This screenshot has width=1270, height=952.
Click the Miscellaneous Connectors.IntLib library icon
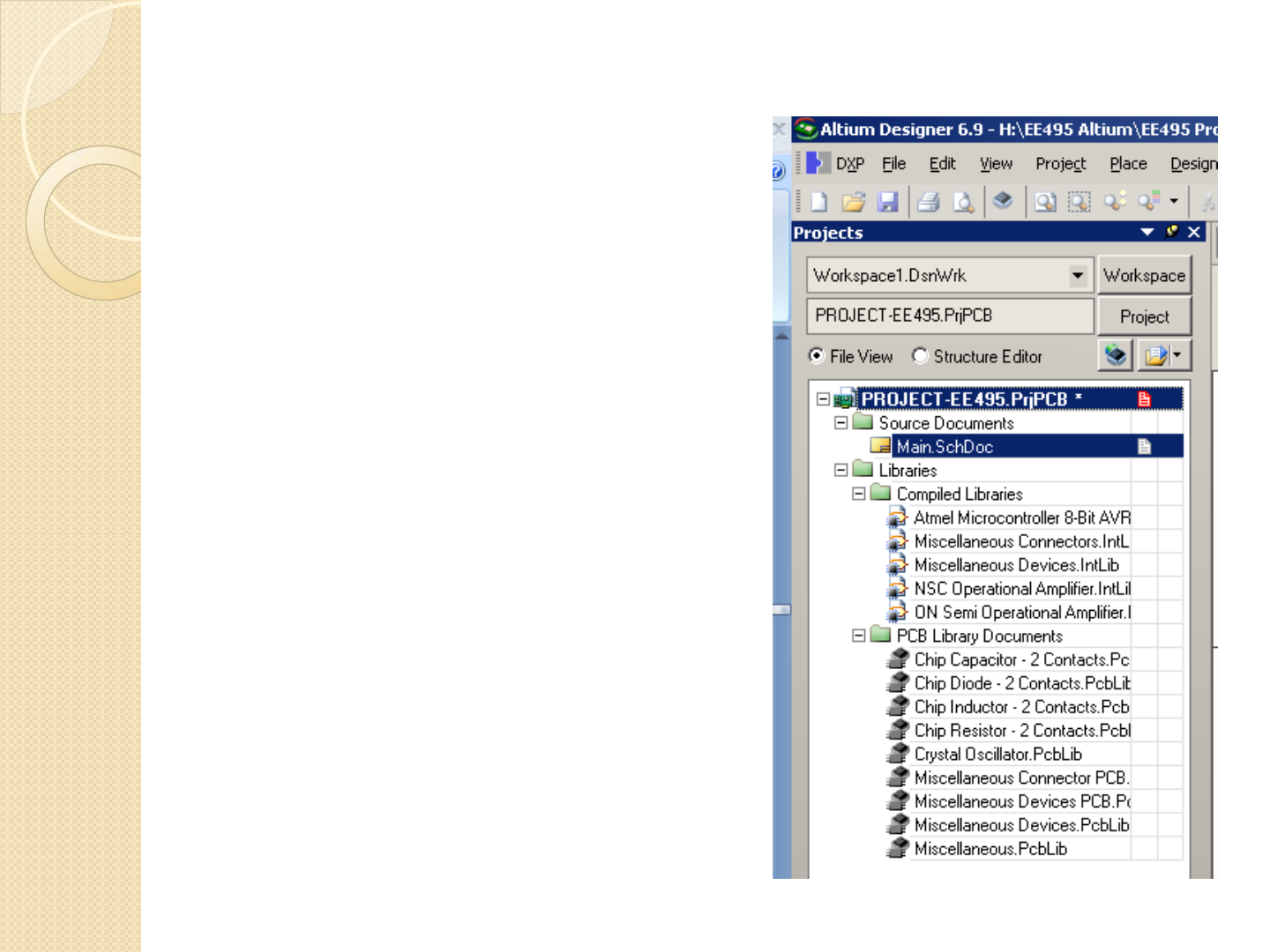pos(898,542)
